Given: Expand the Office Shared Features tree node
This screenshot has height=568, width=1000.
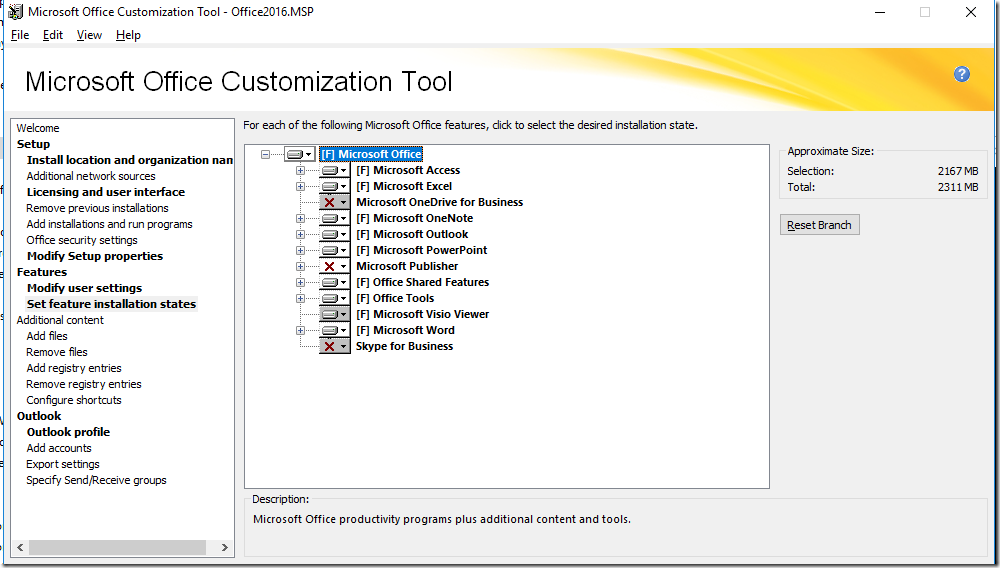Looking at the screenshot, I should pos(300,282).
